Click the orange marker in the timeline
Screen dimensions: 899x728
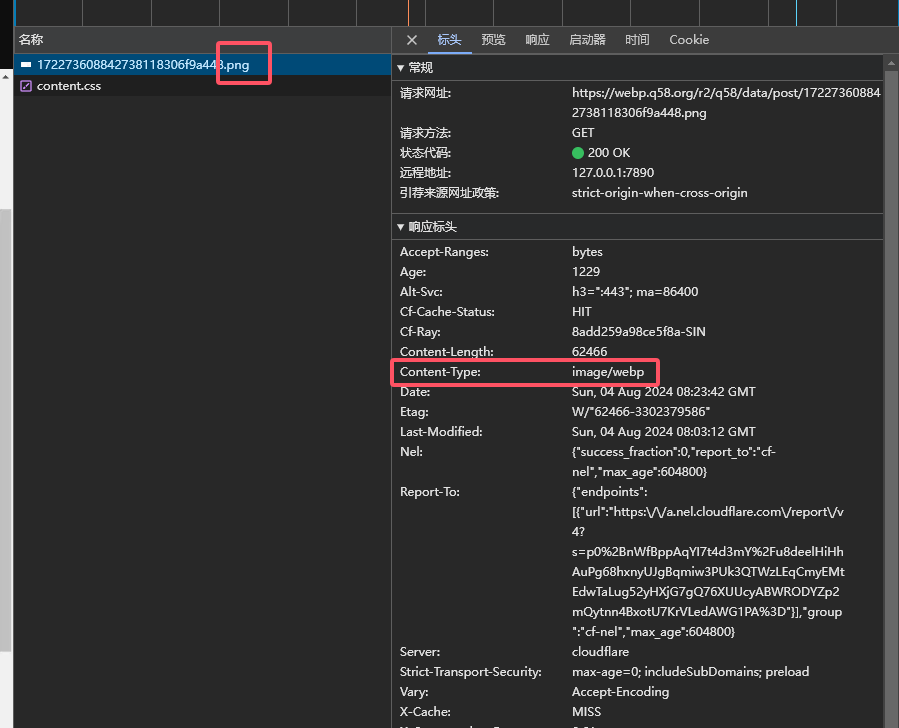(408, 12)
